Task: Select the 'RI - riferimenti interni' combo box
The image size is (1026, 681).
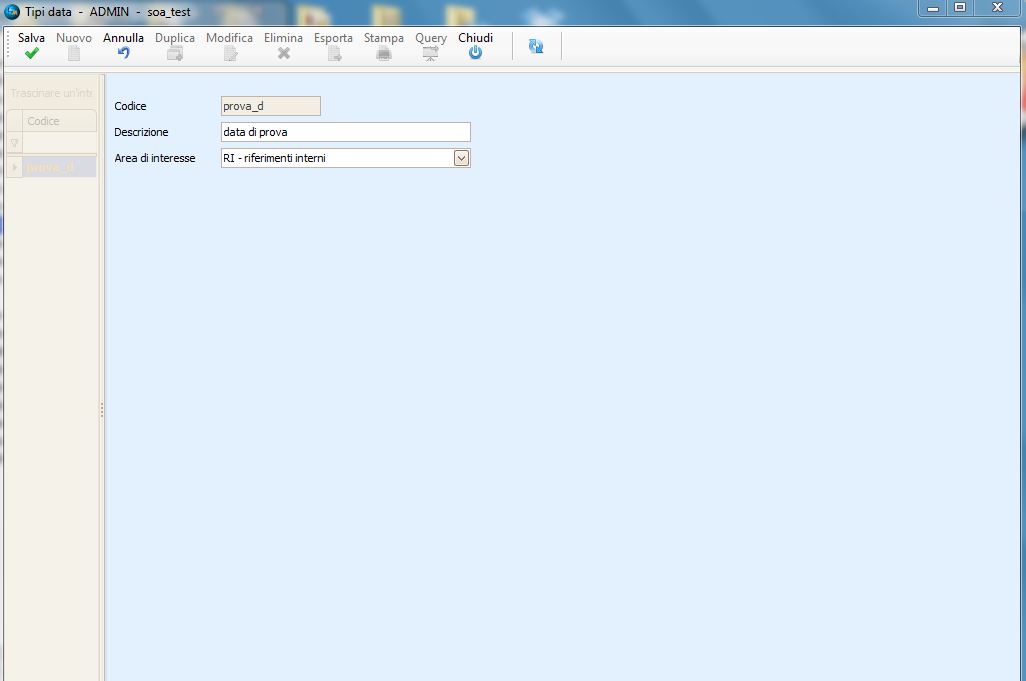Action: tap(336, 158)
